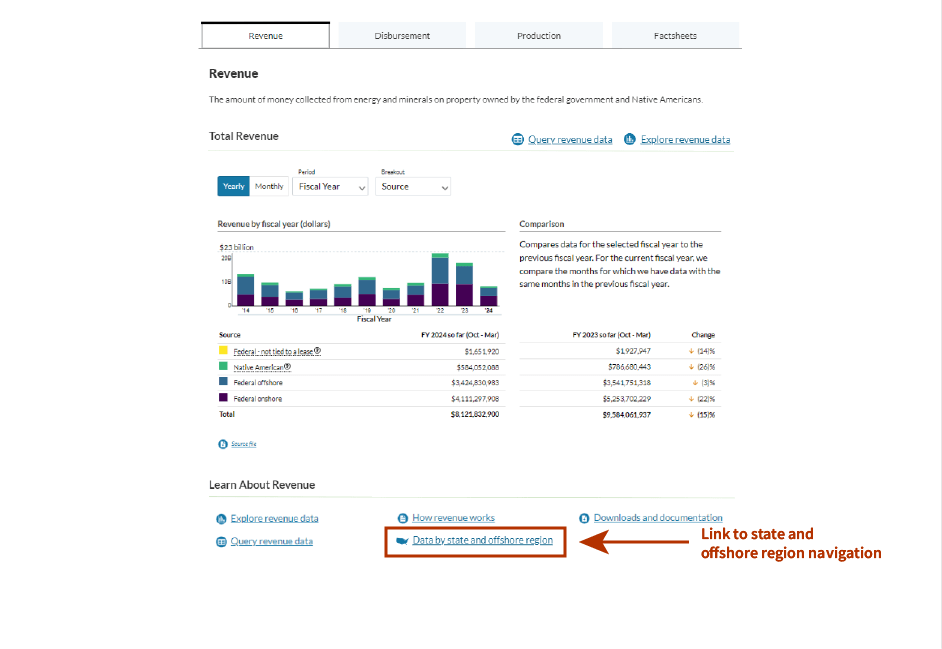Open the How revenue works link

coord(453,518)
